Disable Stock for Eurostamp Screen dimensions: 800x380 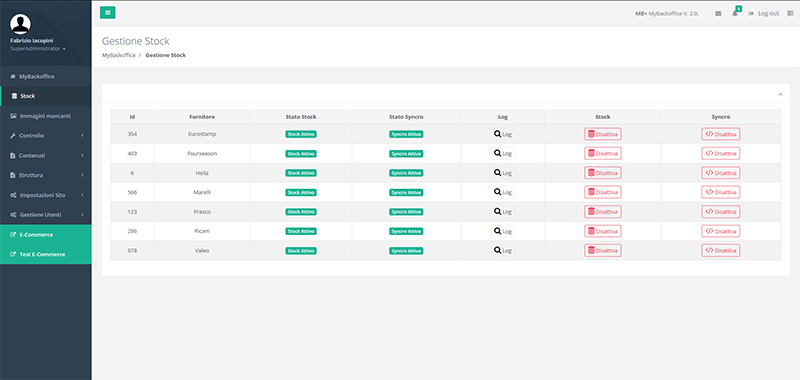603,134
